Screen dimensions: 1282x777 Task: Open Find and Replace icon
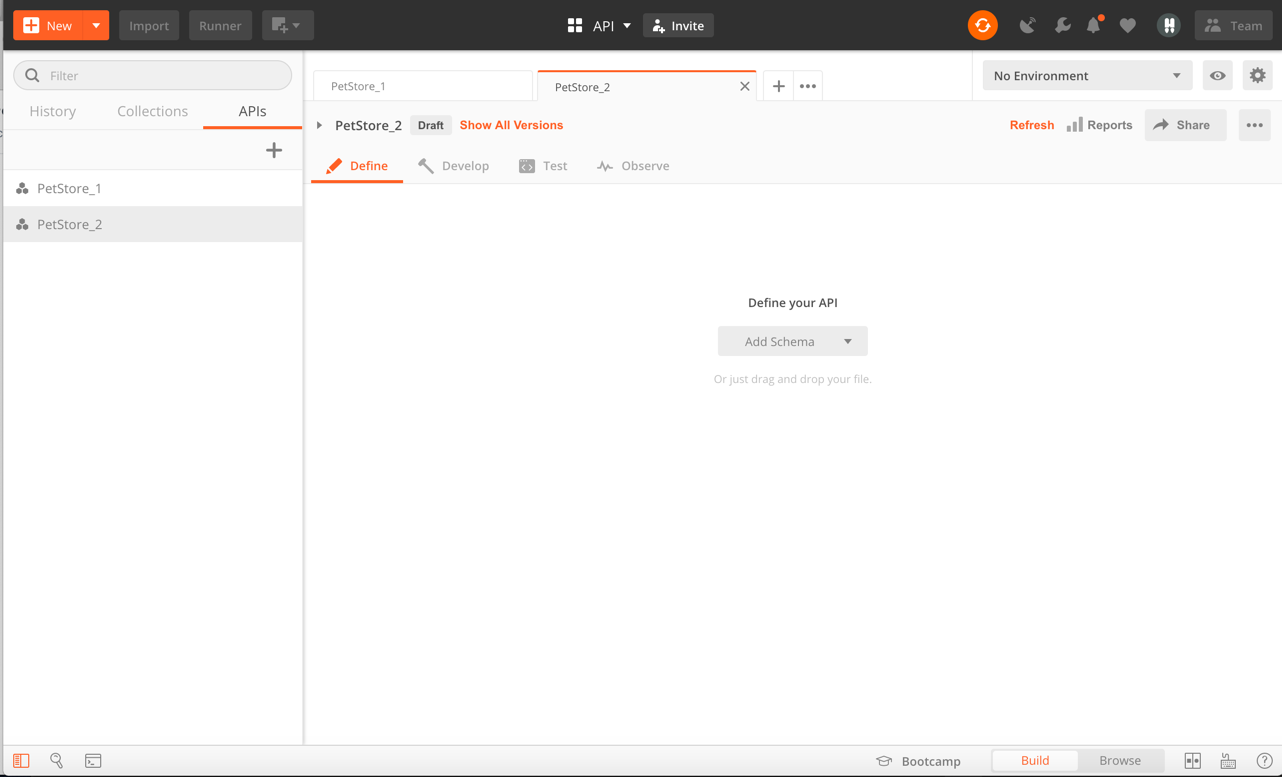(x=57, y=761)
